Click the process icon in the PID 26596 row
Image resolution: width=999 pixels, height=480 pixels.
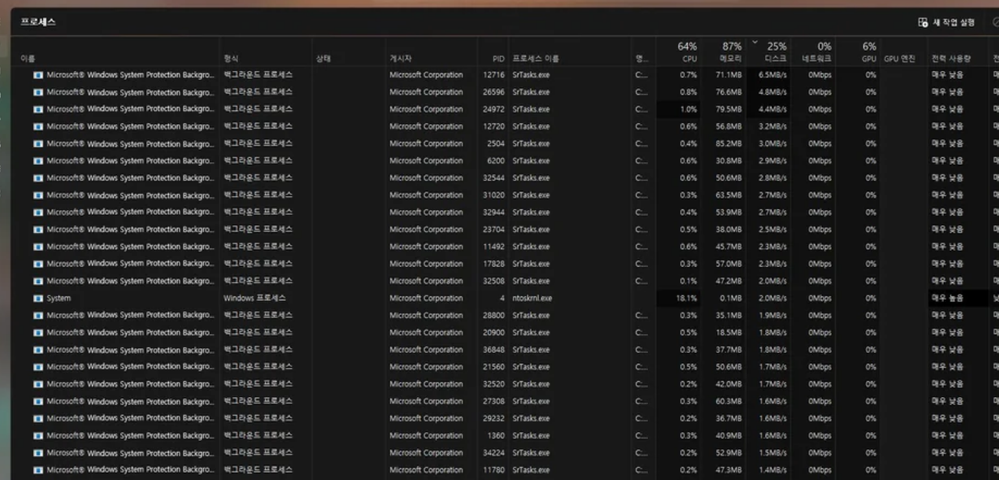pyautogui.click(x=38, y=92)
